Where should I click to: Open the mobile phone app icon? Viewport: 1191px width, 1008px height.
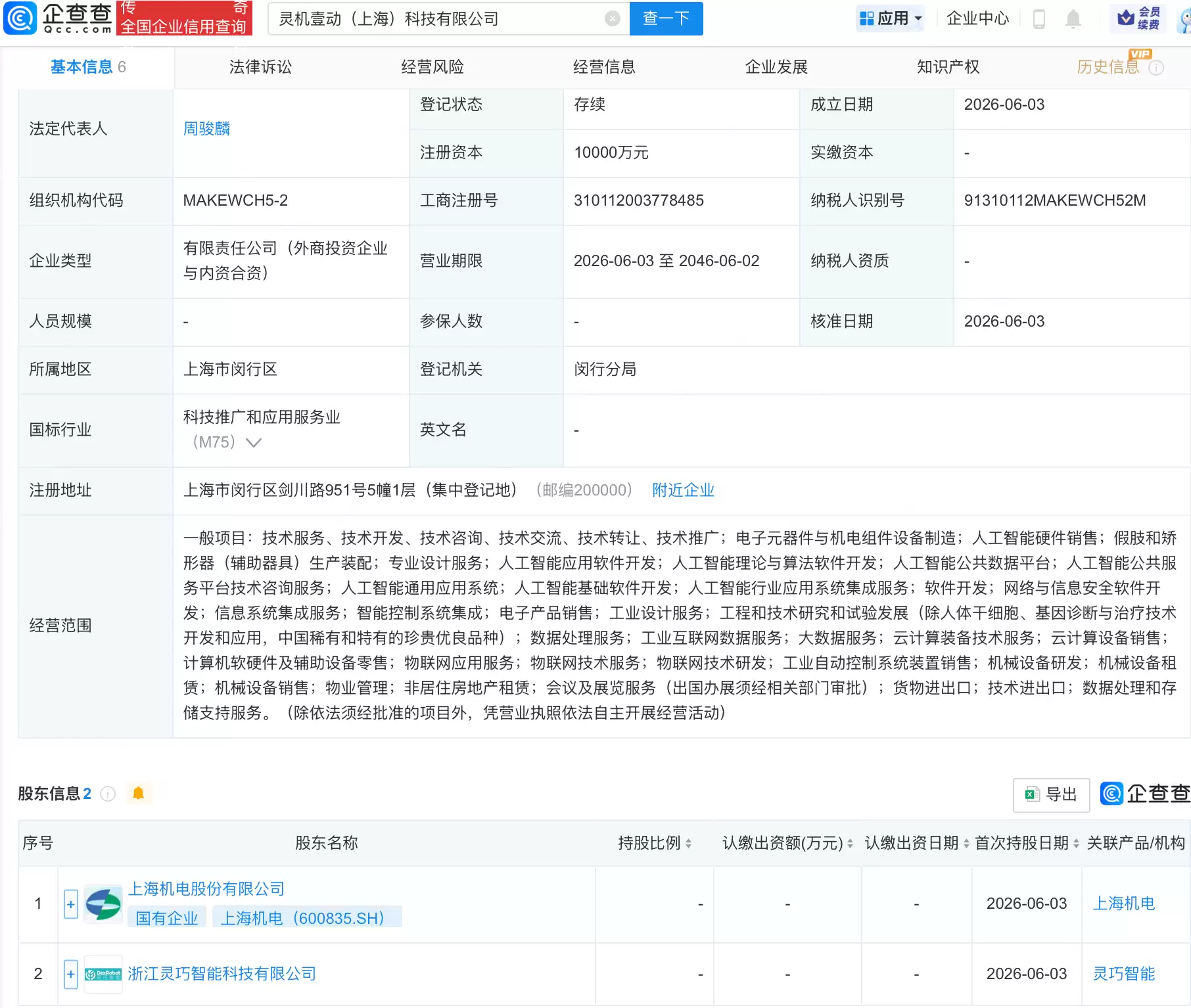[1039, 19]
